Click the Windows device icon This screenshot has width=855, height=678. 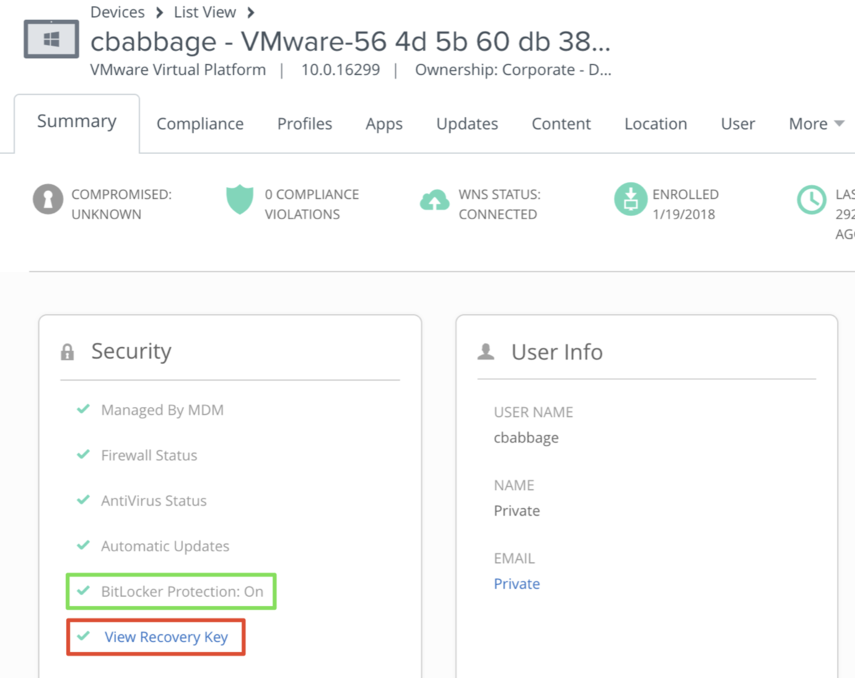pos(51,39)
